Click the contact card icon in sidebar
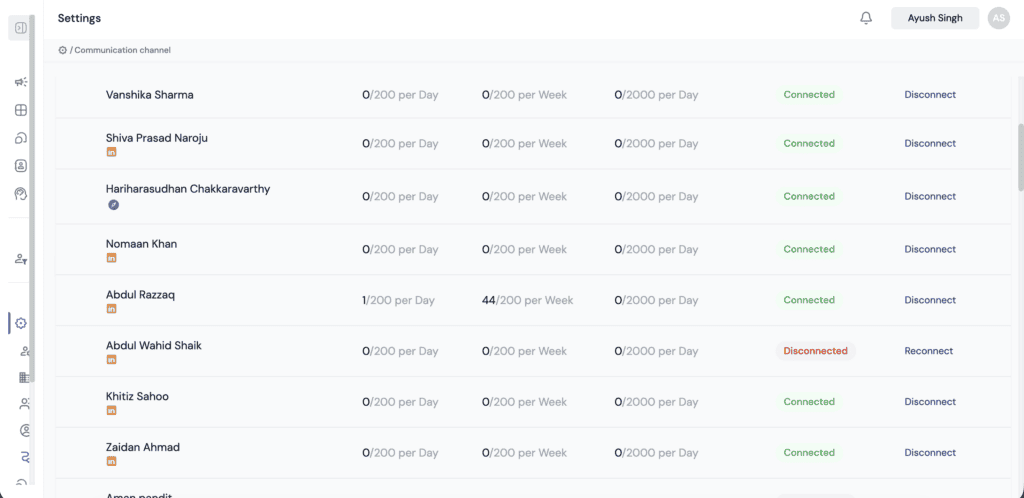Image resolution: width=1024 pixels, height=498 pixels. coord(21,166)
